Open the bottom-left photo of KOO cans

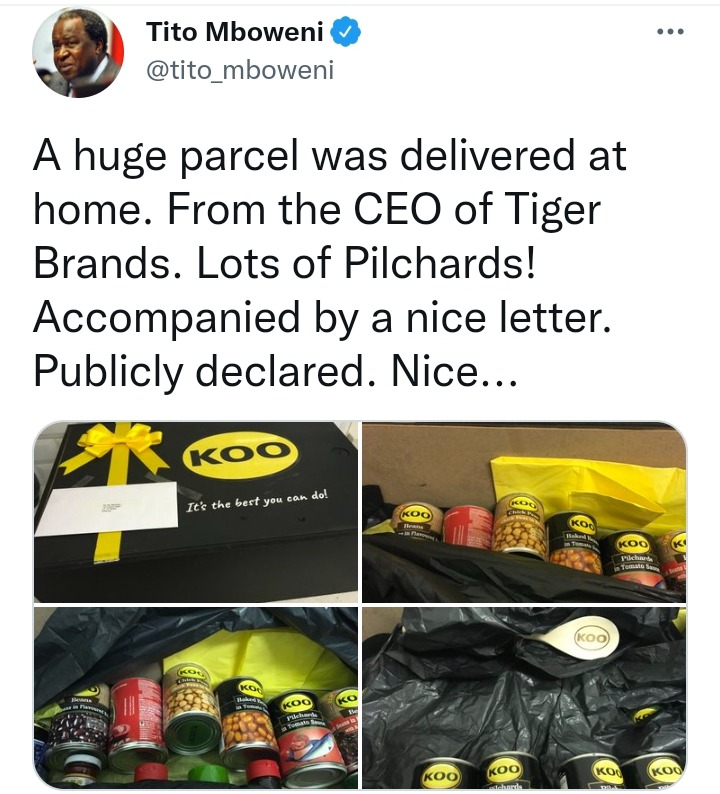195,698
